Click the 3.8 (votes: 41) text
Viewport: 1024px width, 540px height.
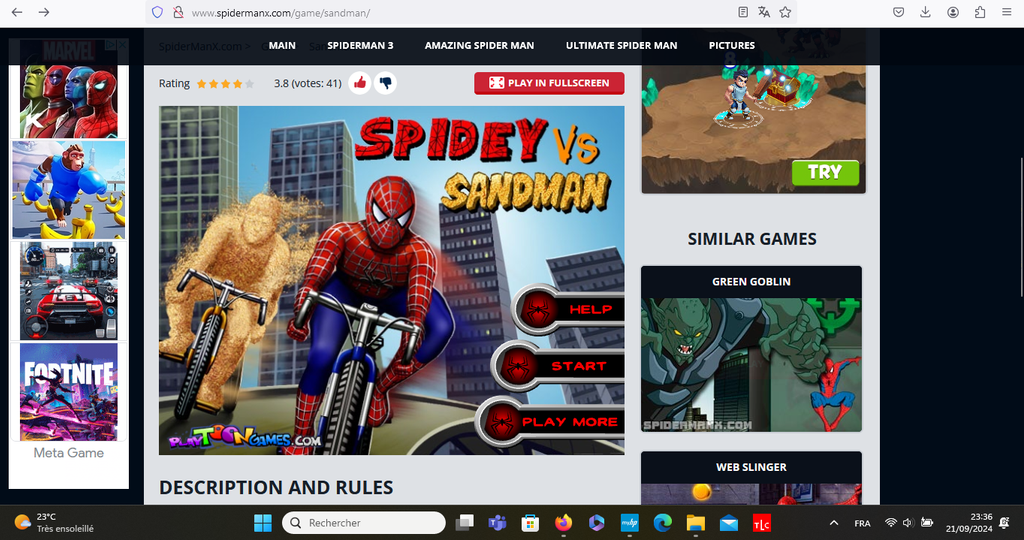tap(308, 83)
